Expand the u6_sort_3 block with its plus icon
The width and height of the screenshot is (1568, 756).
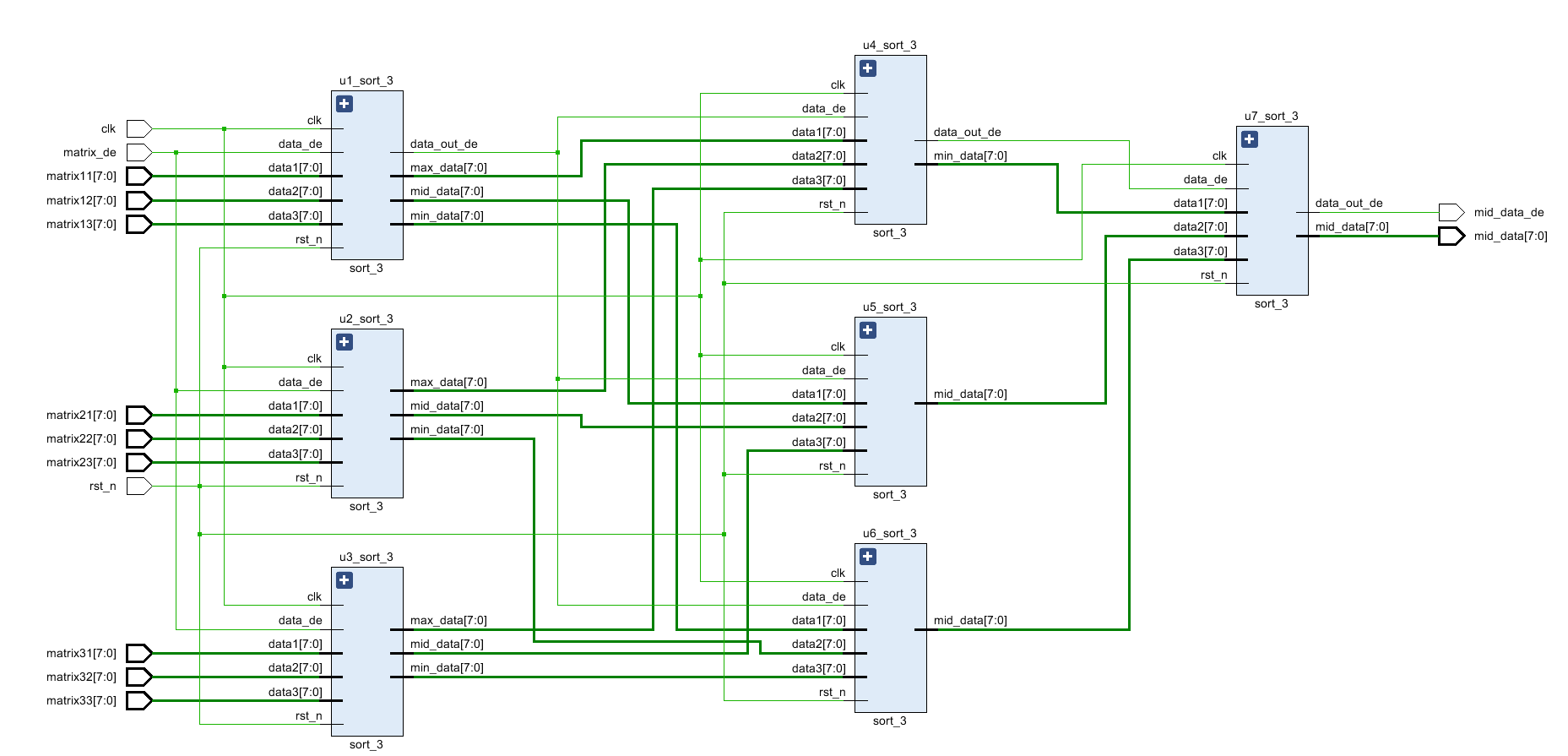point(868,557)
